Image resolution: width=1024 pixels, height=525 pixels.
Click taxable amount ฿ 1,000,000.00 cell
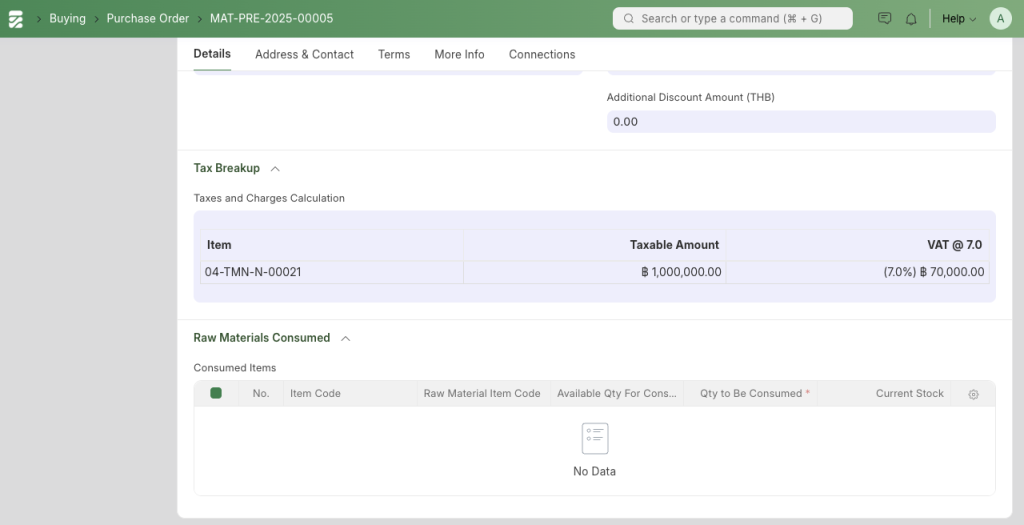coord(594,272)
